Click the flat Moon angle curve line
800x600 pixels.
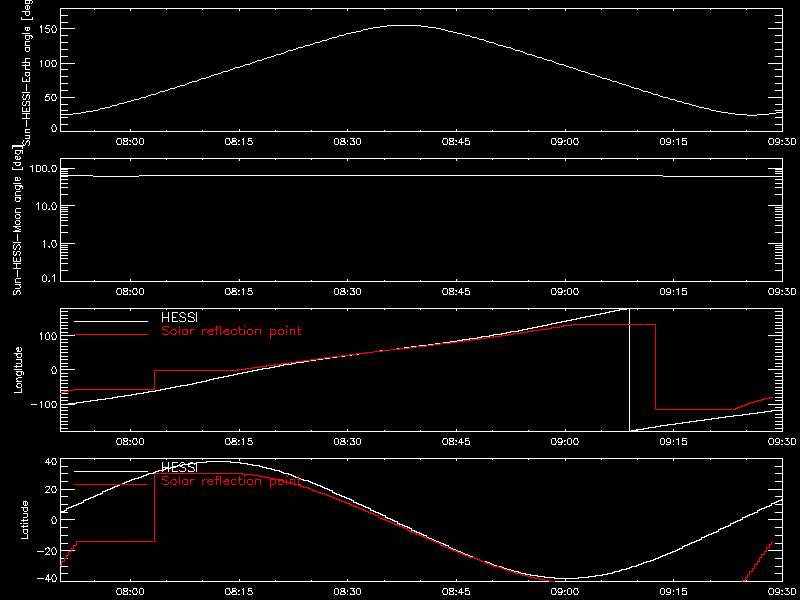coord(421,176)
